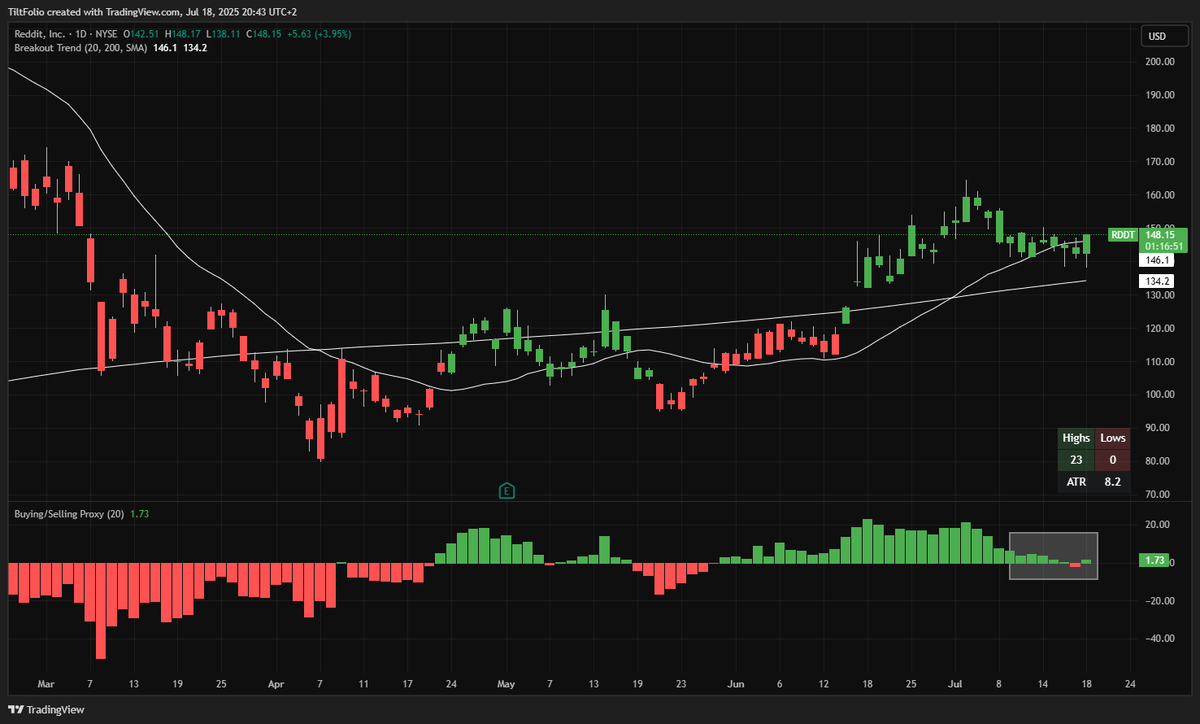Click the Highs header cell in the stats table
Screen dimensions: 1200x724
pyautogui.click(x=1076, y=438)
